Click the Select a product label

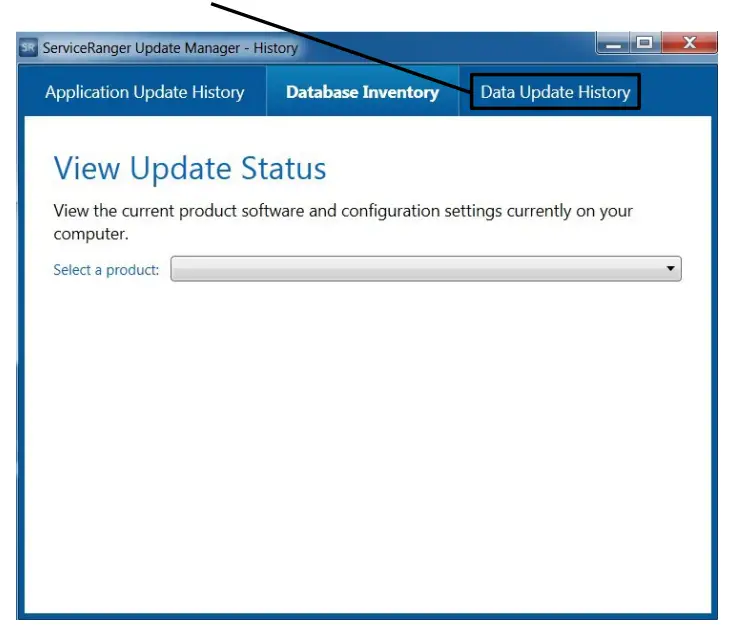click(x=106, y=270)
